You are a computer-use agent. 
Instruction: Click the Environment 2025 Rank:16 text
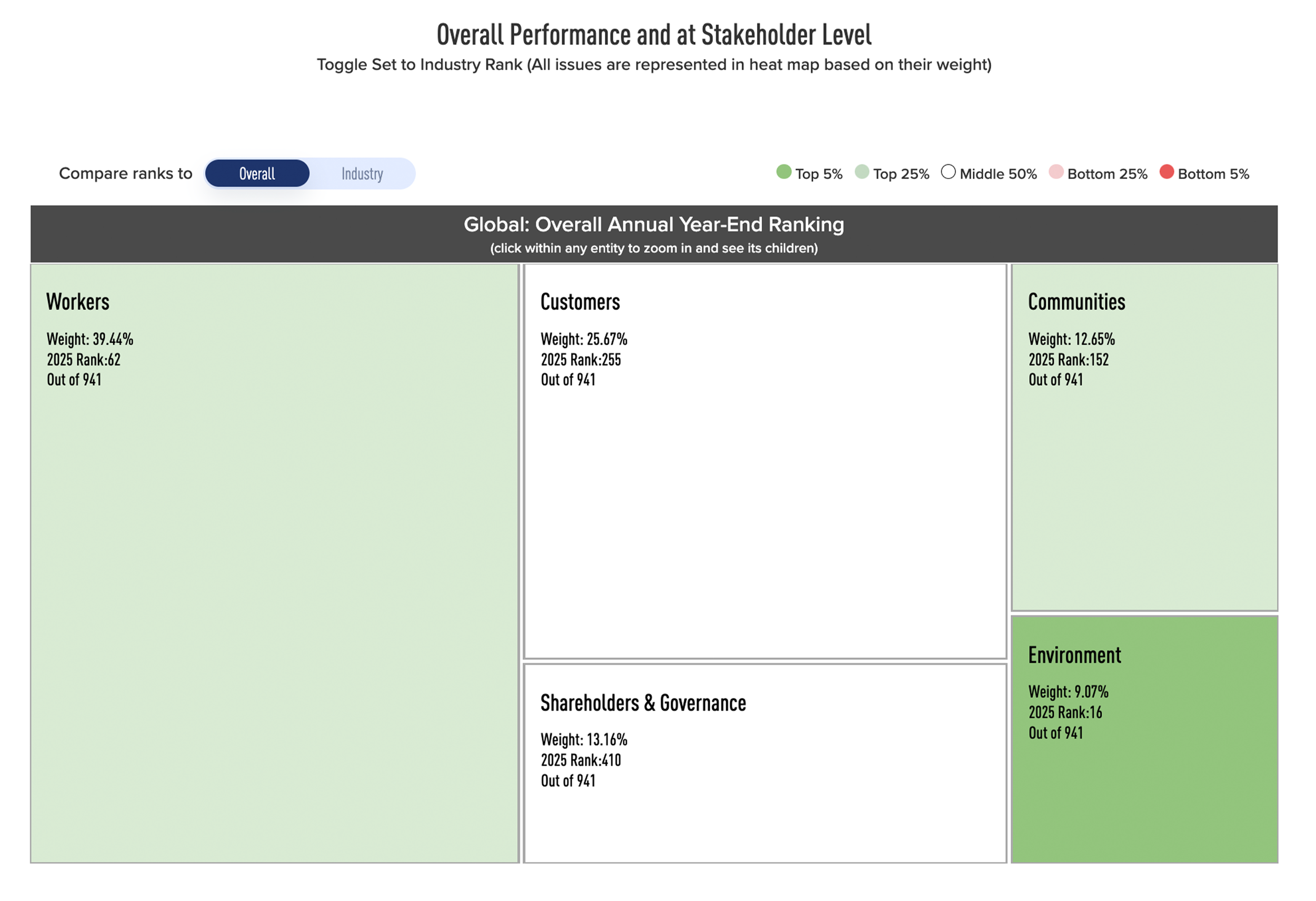(1065, 713)
